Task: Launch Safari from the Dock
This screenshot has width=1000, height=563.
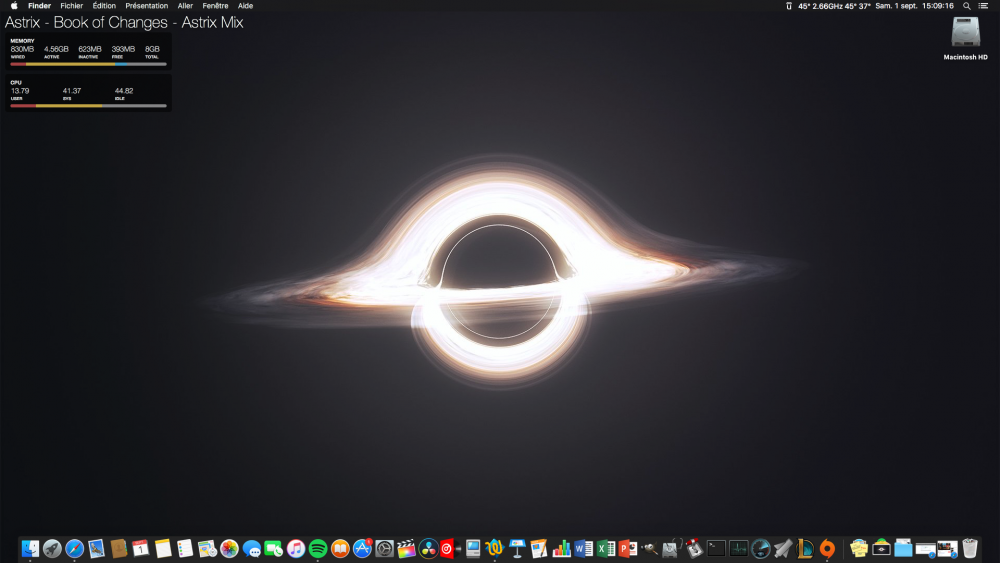Action: click(75, 548)
